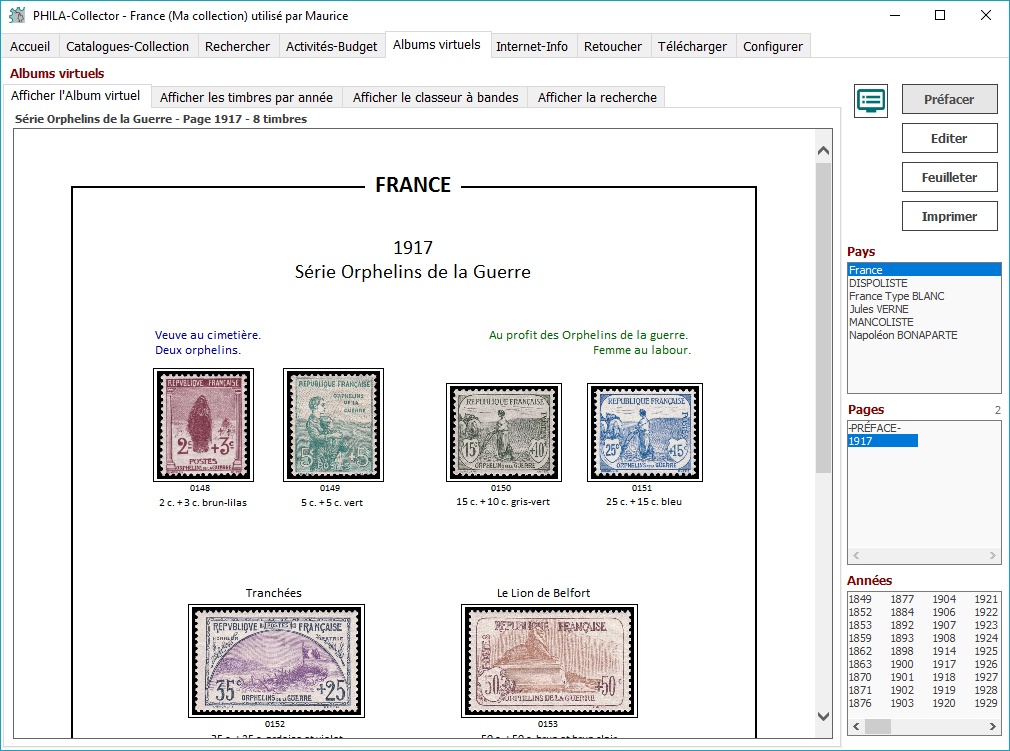Screen dimensions: 1010x751
Task: Select France in the Pays list
Action: click(924, 270)
